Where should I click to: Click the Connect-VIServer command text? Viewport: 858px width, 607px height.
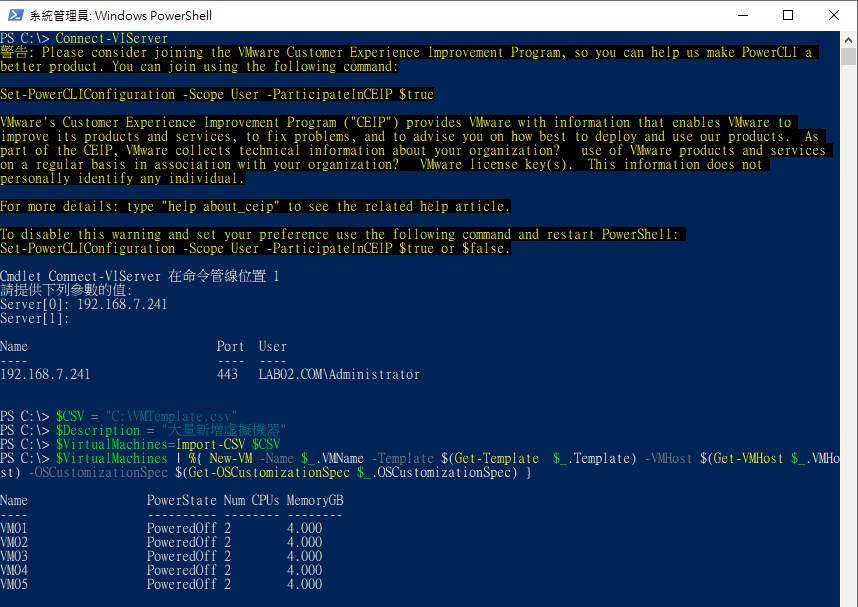[111, 39]
